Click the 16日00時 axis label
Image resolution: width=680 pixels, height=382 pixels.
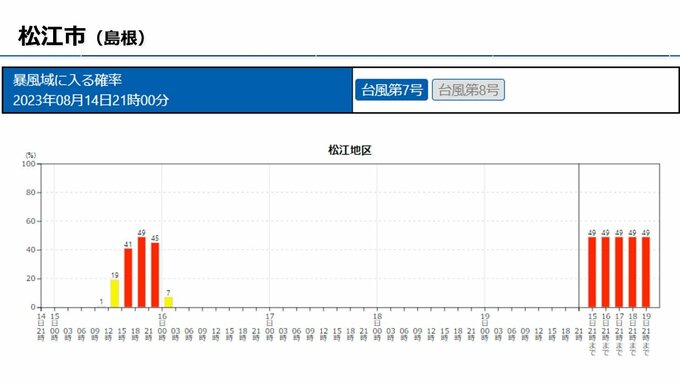[x=162, y=327]
